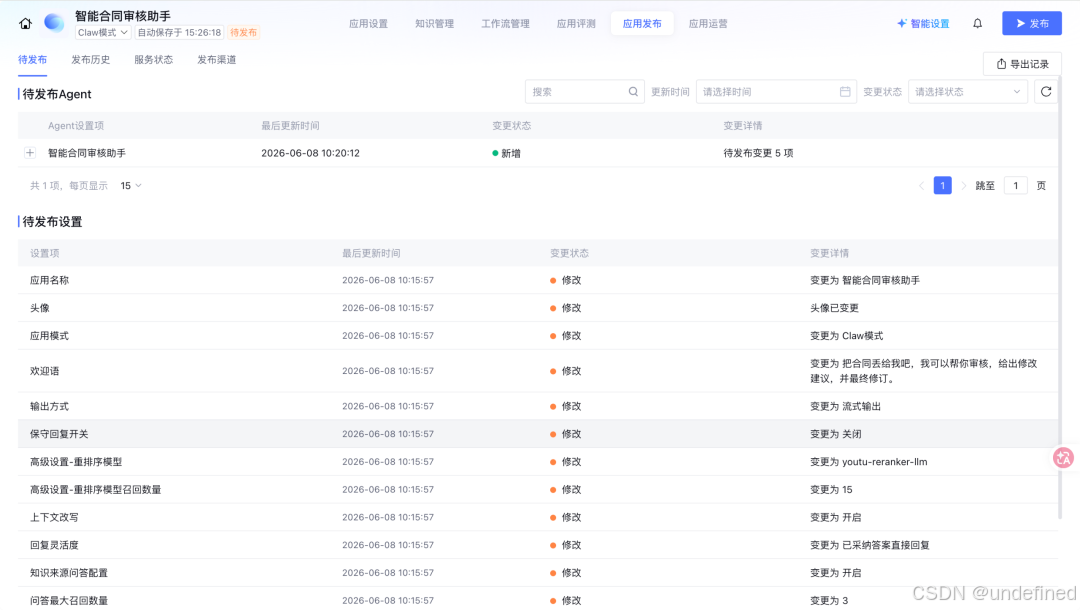Click the 输出方式 setting row

click(x=538, y=406)
